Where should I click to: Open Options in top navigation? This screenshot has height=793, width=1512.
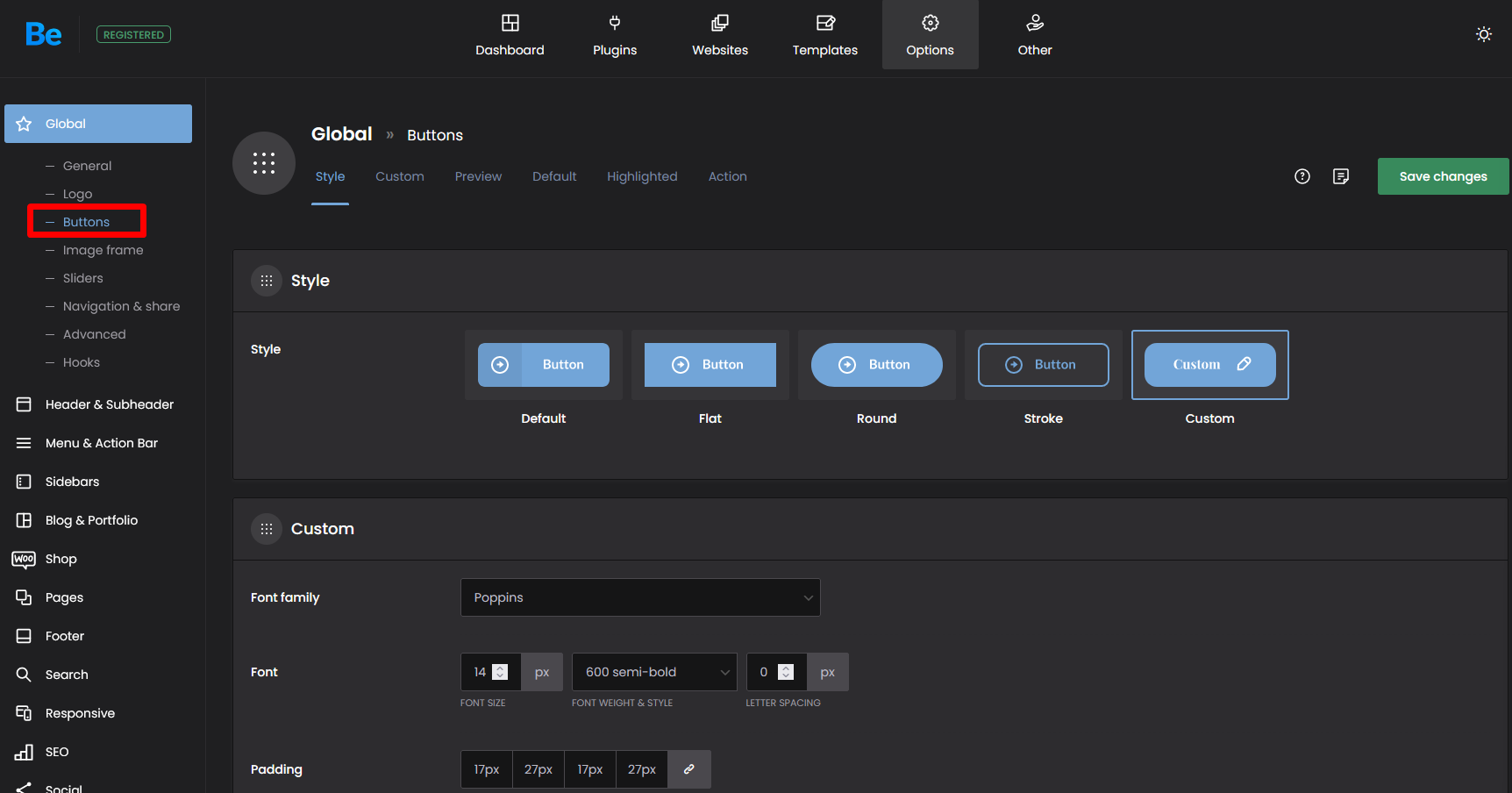click(x=931, y=35)
